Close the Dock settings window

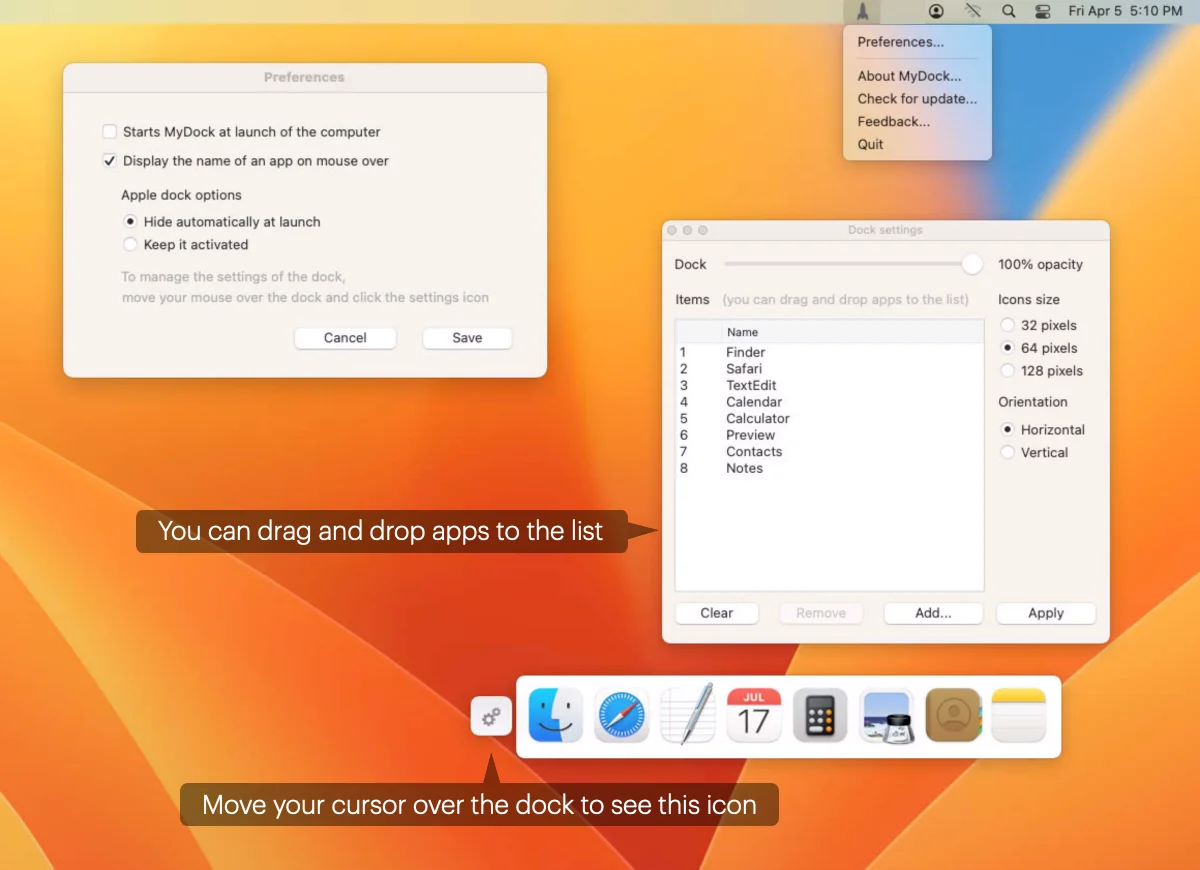[x=672, y=230]
